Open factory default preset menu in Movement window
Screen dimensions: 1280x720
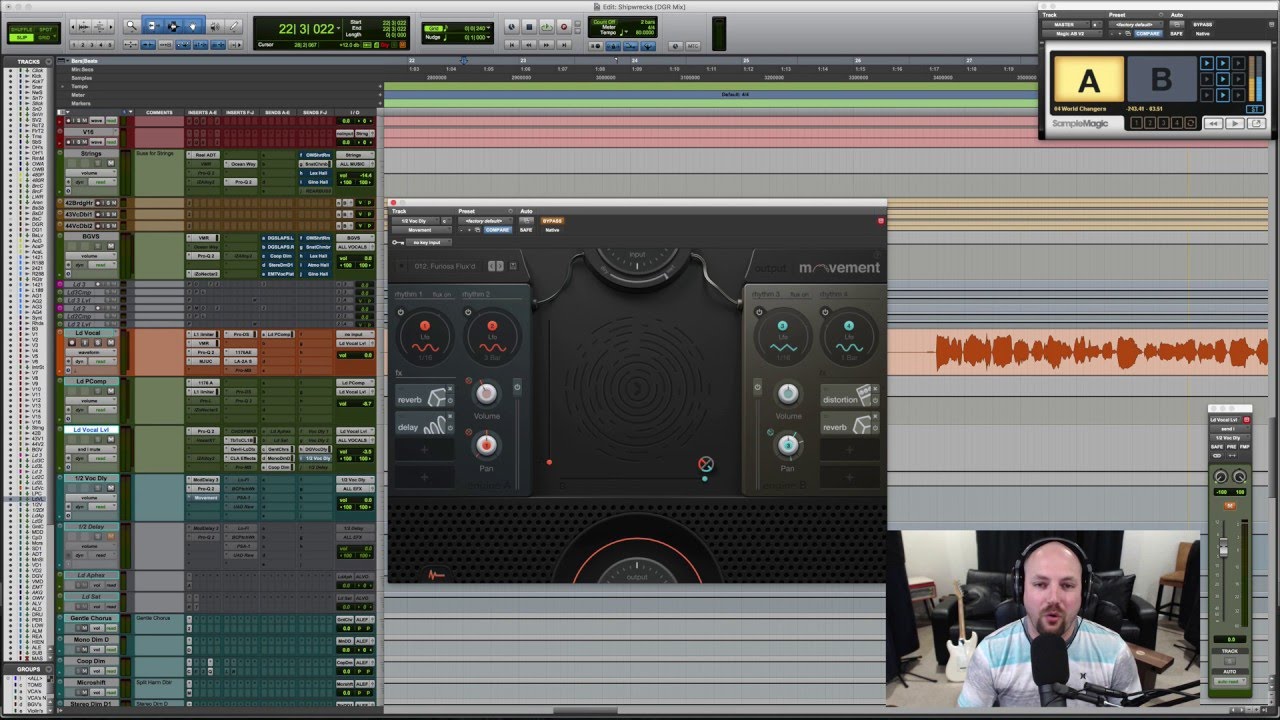(483, 220)
